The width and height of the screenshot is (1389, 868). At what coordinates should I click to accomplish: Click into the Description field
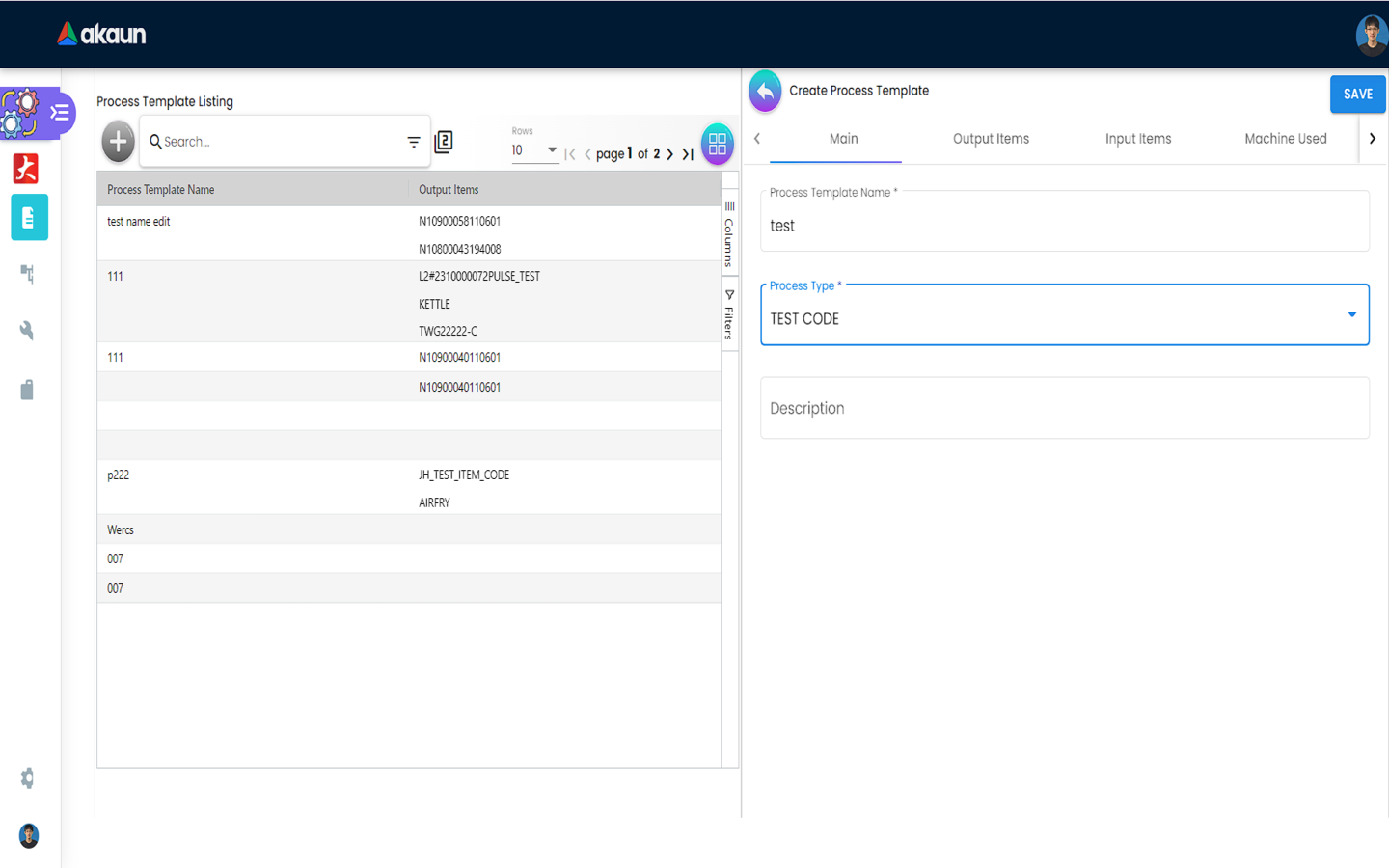(1064, 409)
